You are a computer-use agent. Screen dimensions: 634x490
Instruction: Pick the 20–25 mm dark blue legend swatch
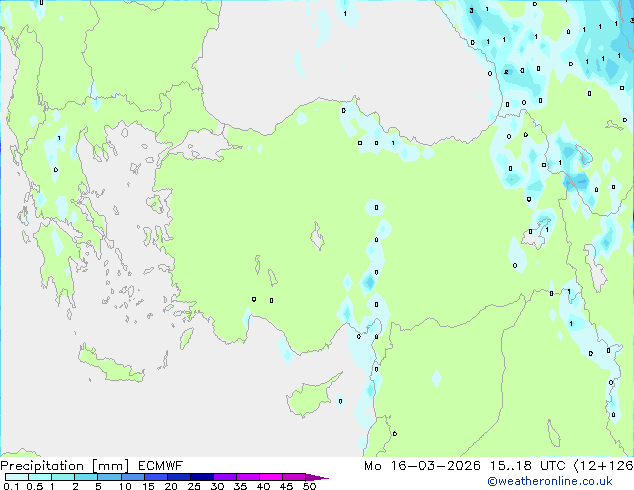[178, 477]
